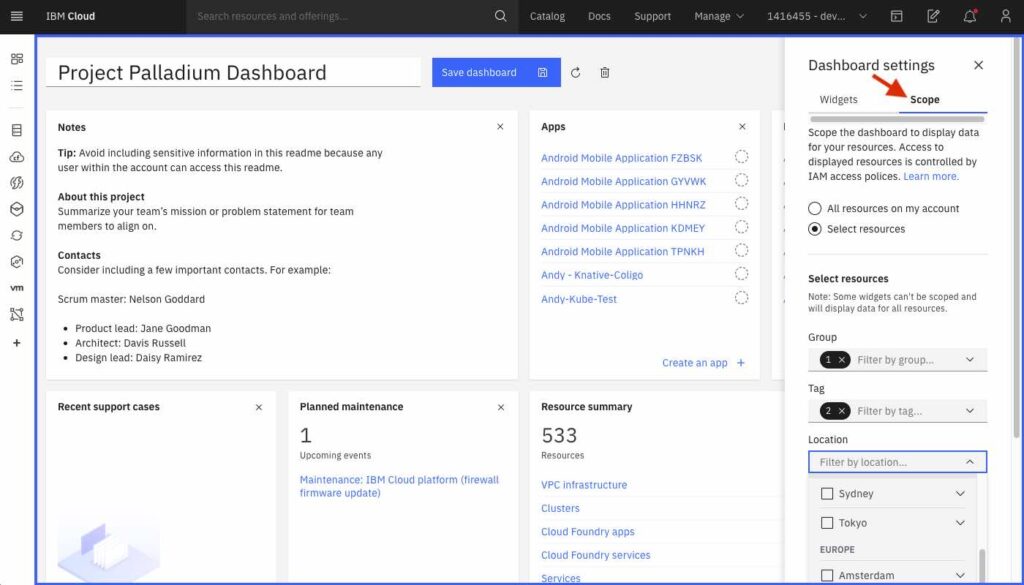Click the dashboard name field
The image size is (1024, 585).
coord(233,72)
